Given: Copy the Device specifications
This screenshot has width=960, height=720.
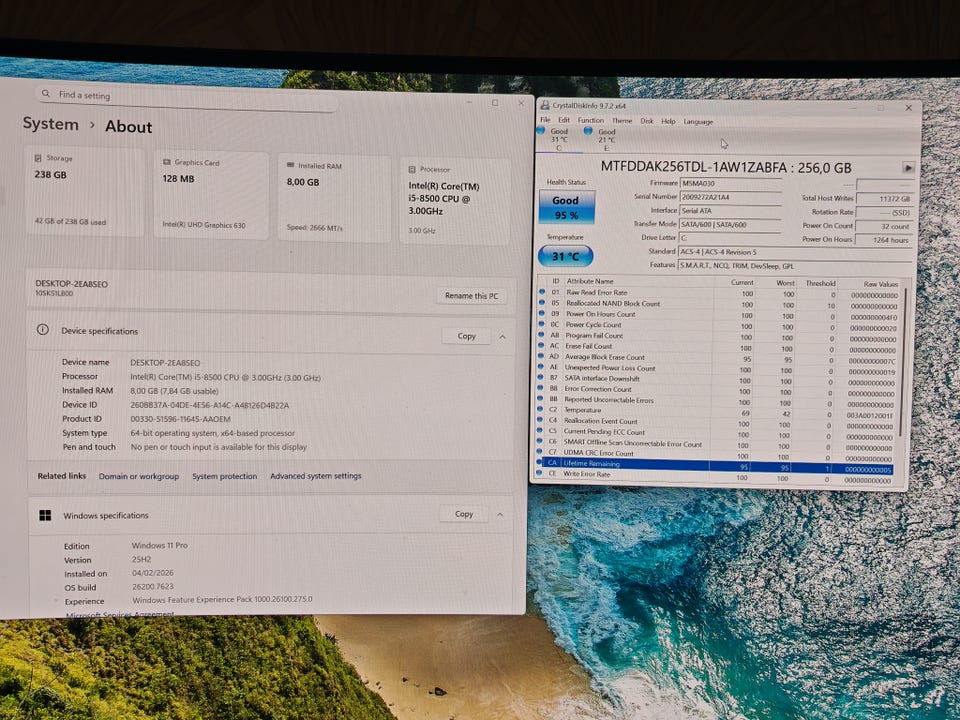Looking at the screenshot, I should 467,336.
